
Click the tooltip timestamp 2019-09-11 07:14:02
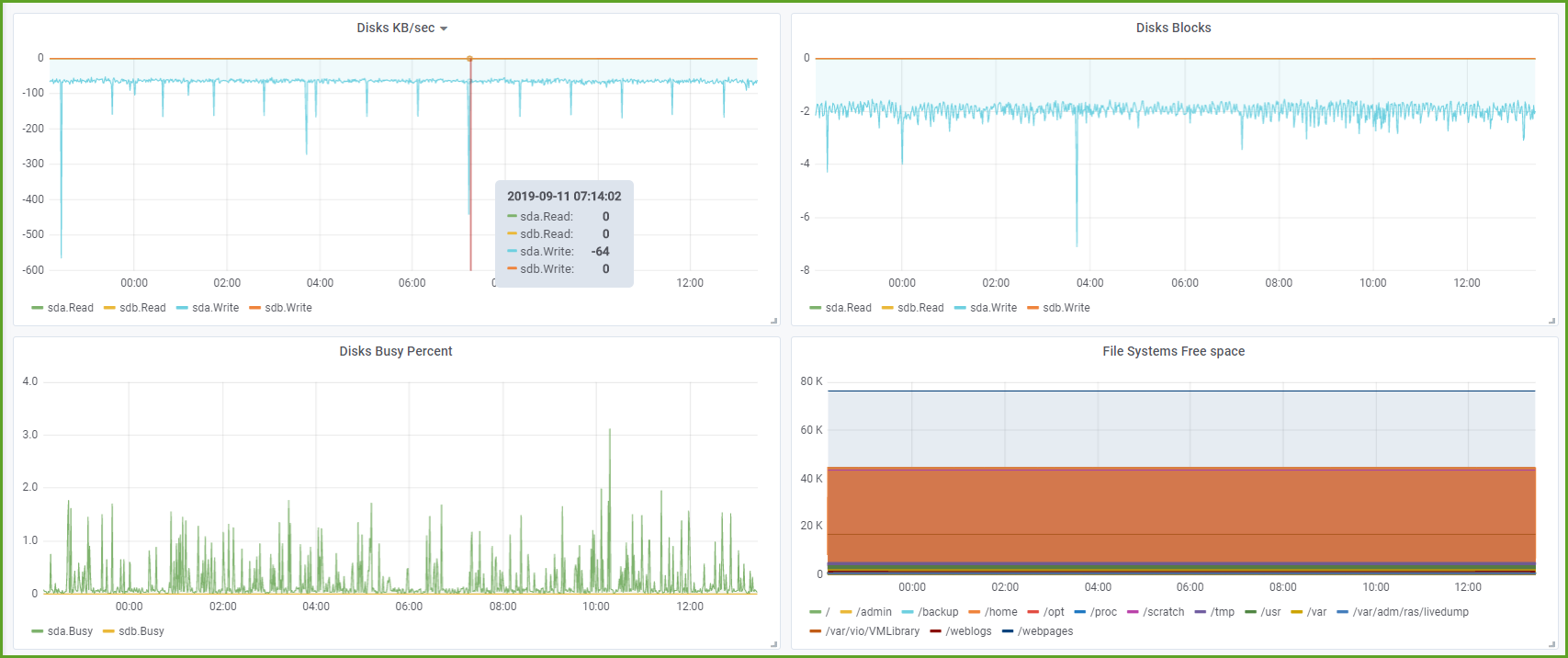coord(564,196)
